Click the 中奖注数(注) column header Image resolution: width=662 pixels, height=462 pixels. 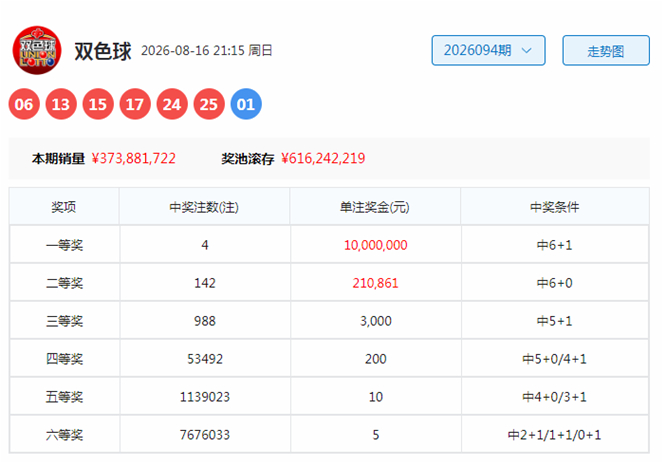204,207
